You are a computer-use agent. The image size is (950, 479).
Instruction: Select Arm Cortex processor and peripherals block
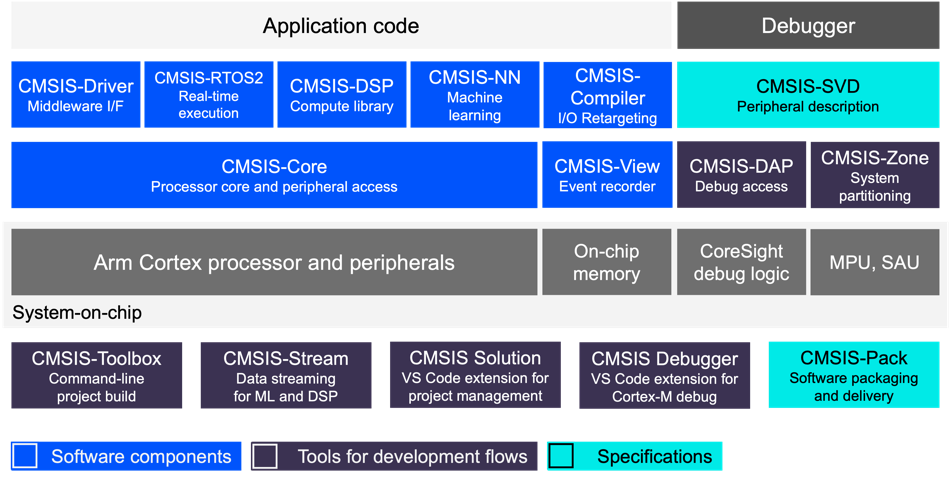274,263
